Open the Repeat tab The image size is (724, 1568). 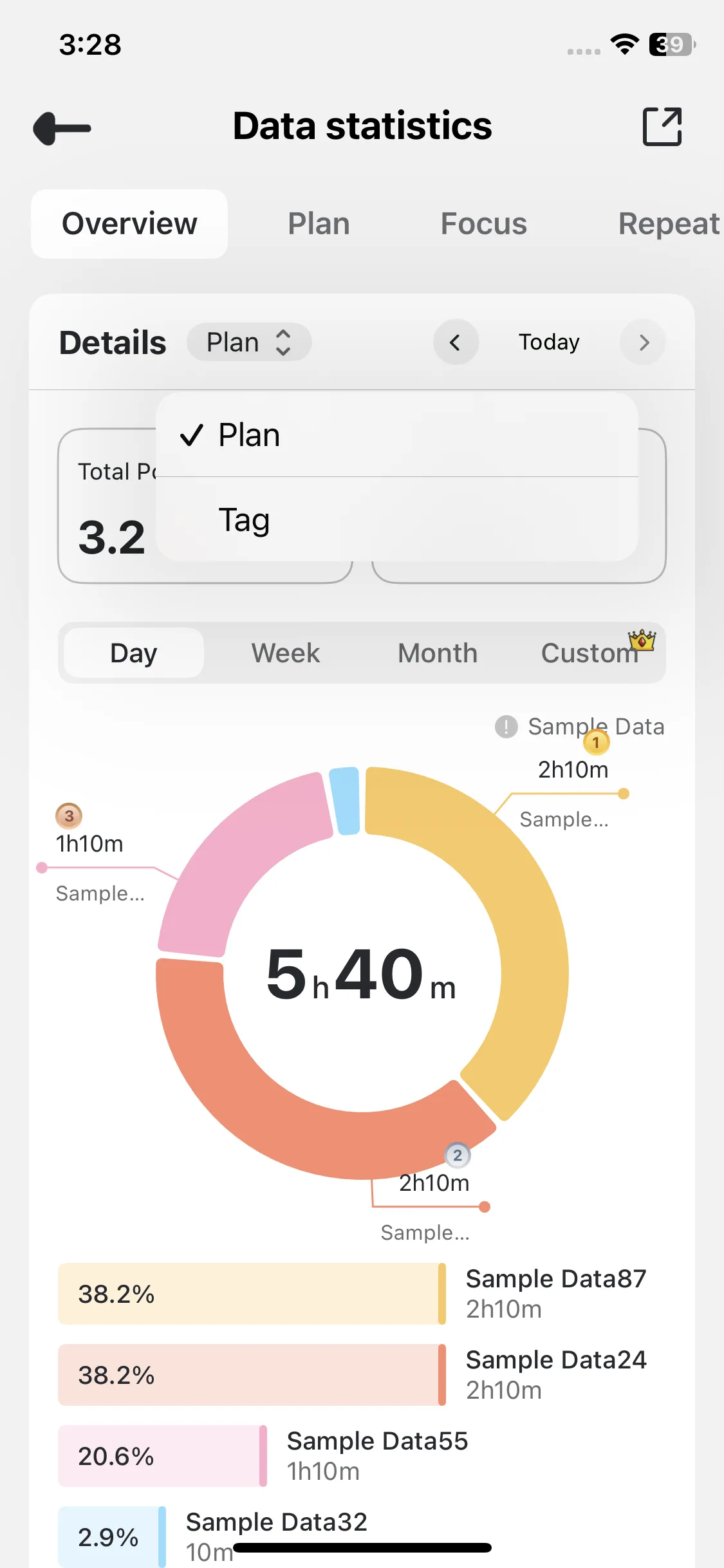pyautogui.click(x=668, y=224)
